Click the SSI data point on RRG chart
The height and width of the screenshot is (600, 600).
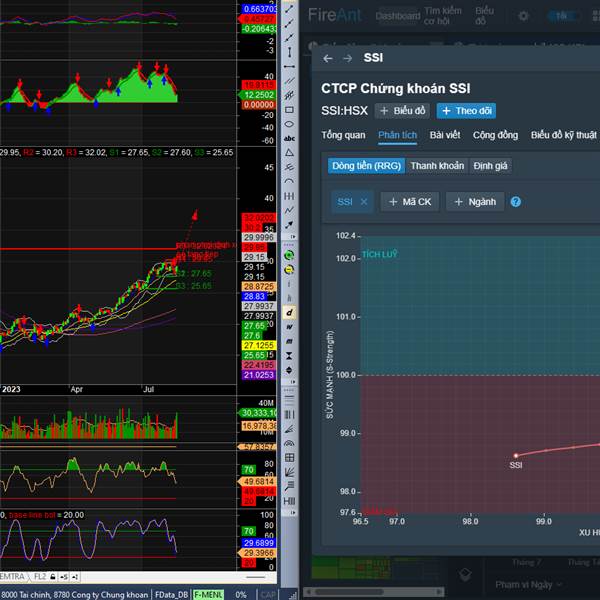(515, 455)
